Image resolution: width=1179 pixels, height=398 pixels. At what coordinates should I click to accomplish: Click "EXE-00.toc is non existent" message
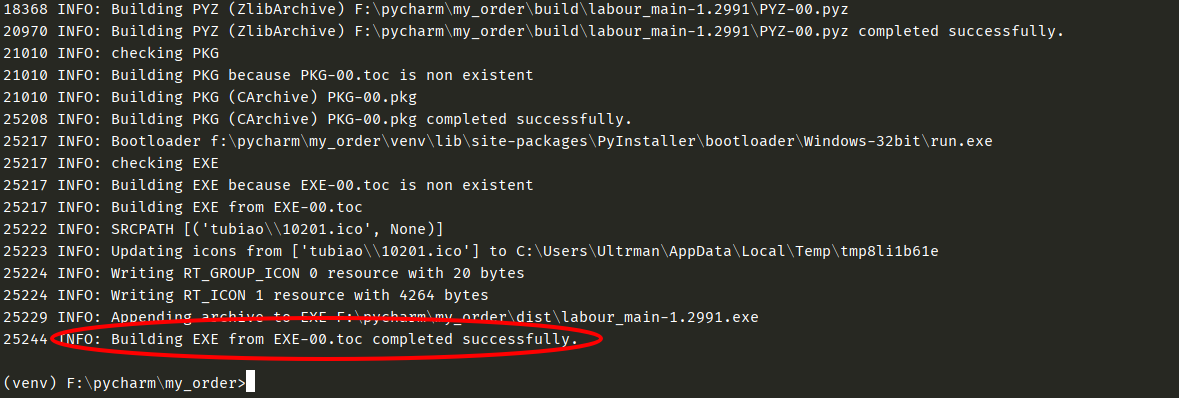pos(417,185)
